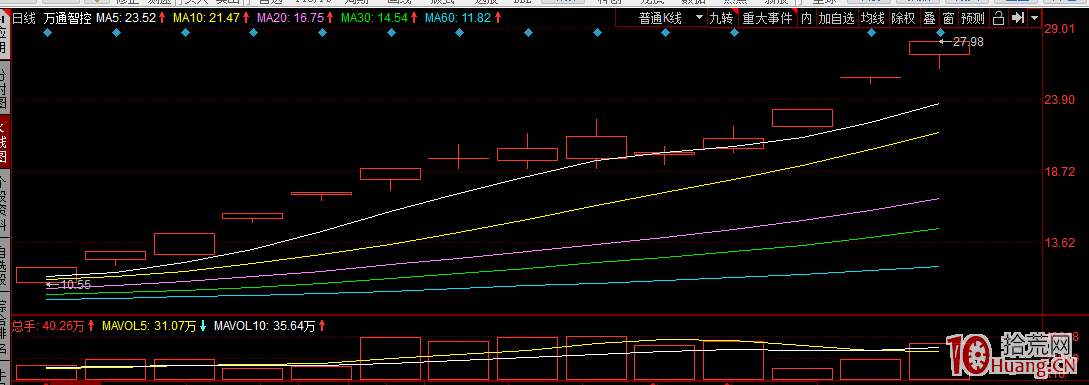Click the 叠 overlay button

click(x=929, y=18)
